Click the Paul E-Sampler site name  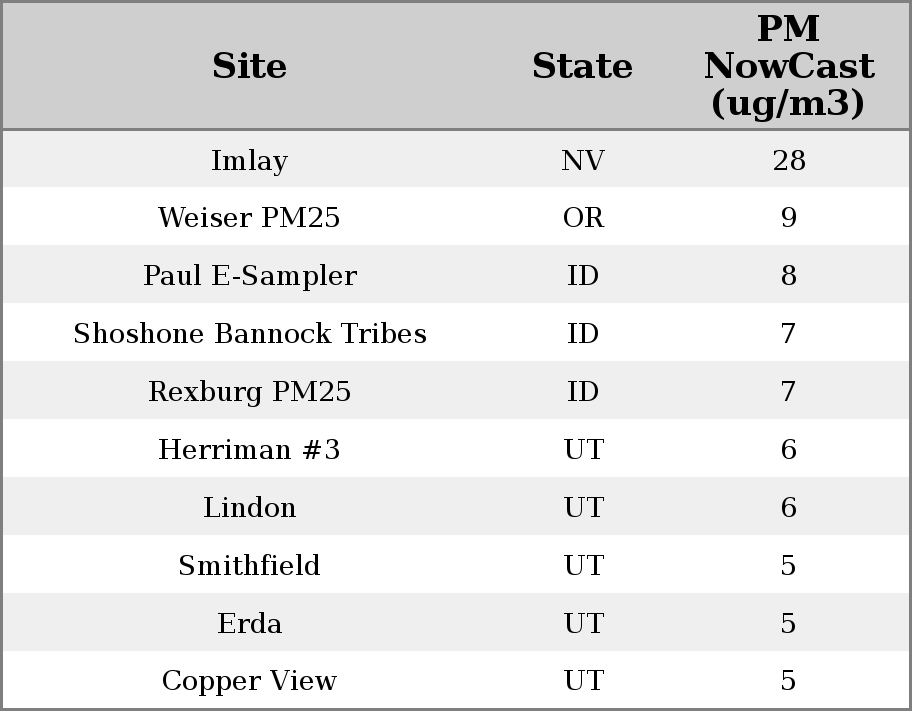click(249, 276)
